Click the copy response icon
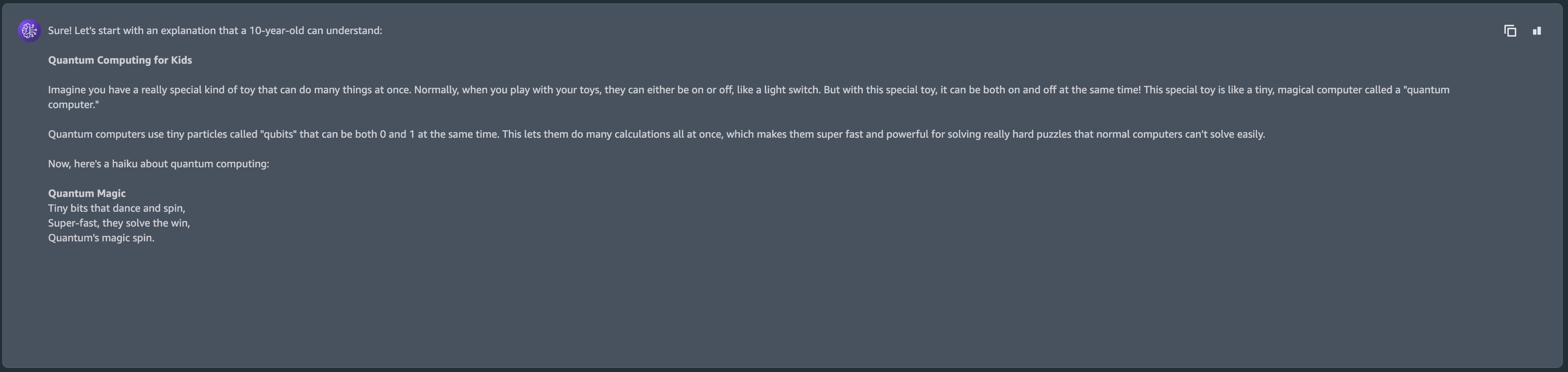The image size is (1568, 372). tap(1510, 31)
